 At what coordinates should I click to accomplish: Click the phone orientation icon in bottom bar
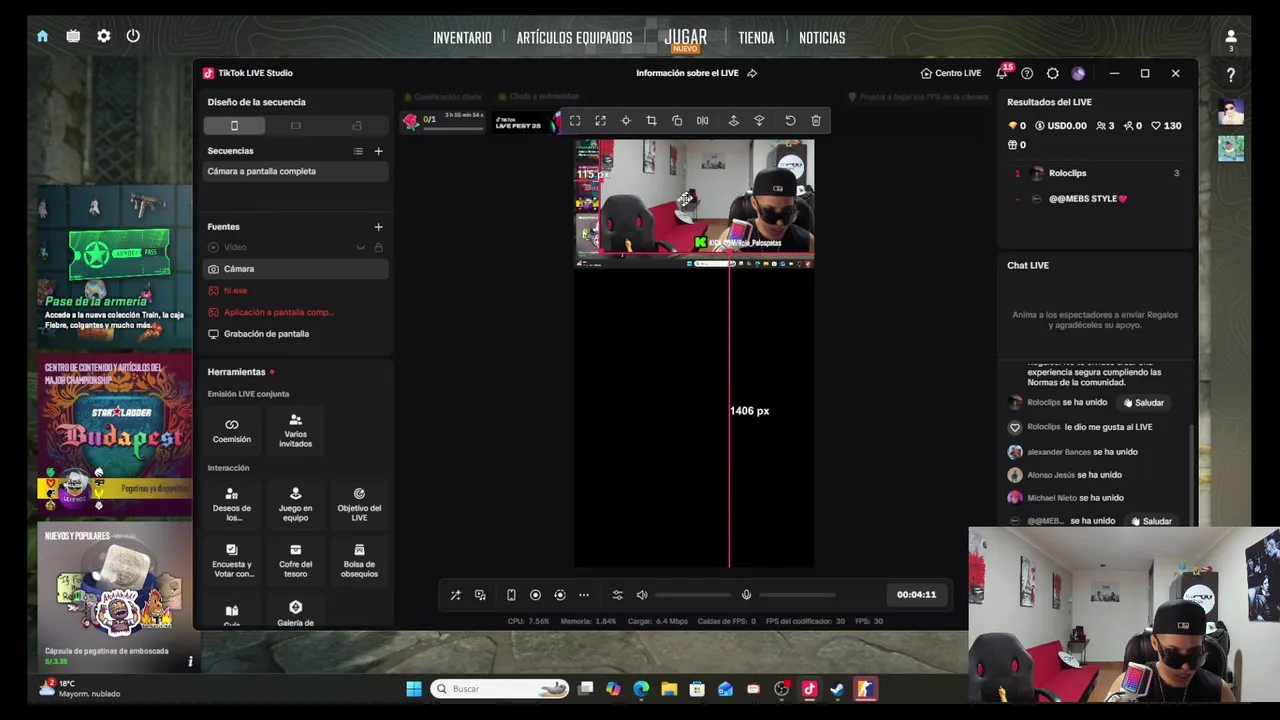pyautogui.click(x=511, y=595)
